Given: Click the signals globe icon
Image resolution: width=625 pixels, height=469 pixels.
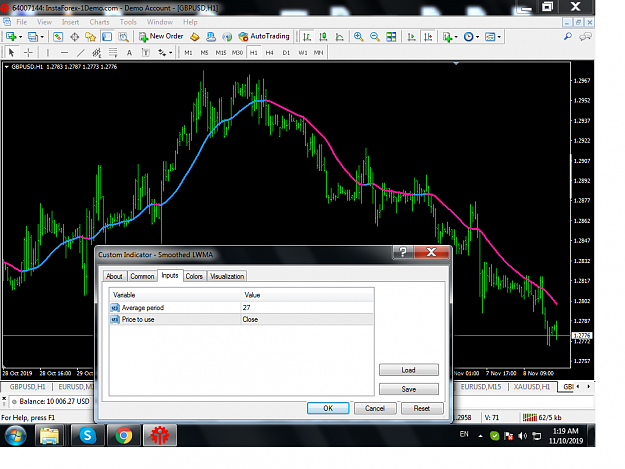Looking at the screenshot, I should [227, 37].
